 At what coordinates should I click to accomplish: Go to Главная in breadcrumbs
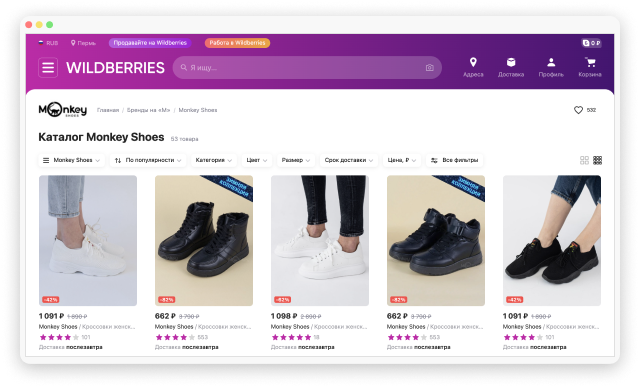point(108,110)
